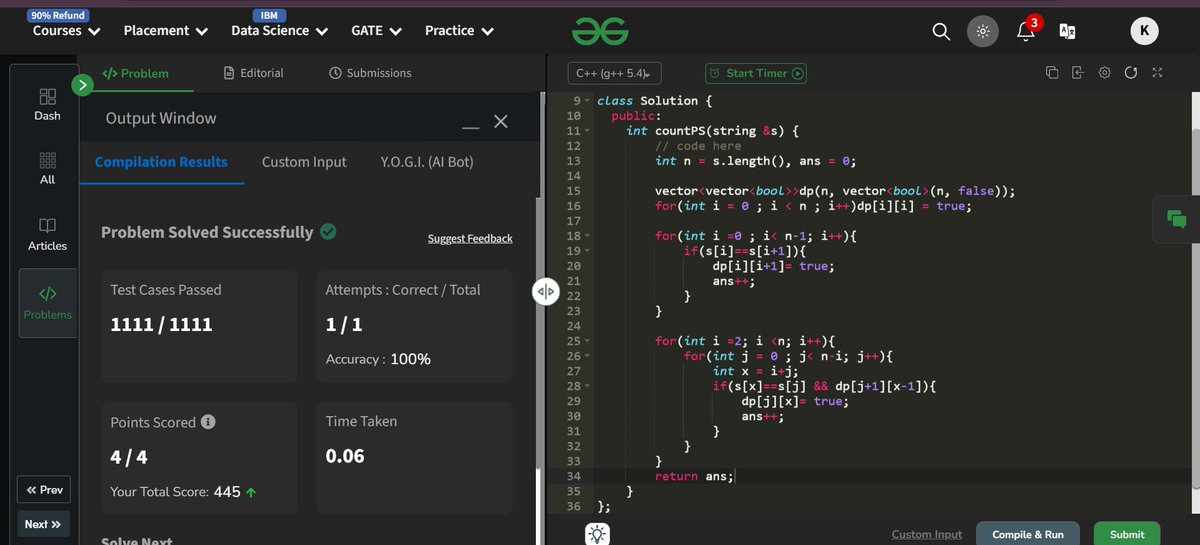The width and height of the screenshot is (1200, 545).
Task: Select the Compilation Results tab
Action: tap(161, 162)
